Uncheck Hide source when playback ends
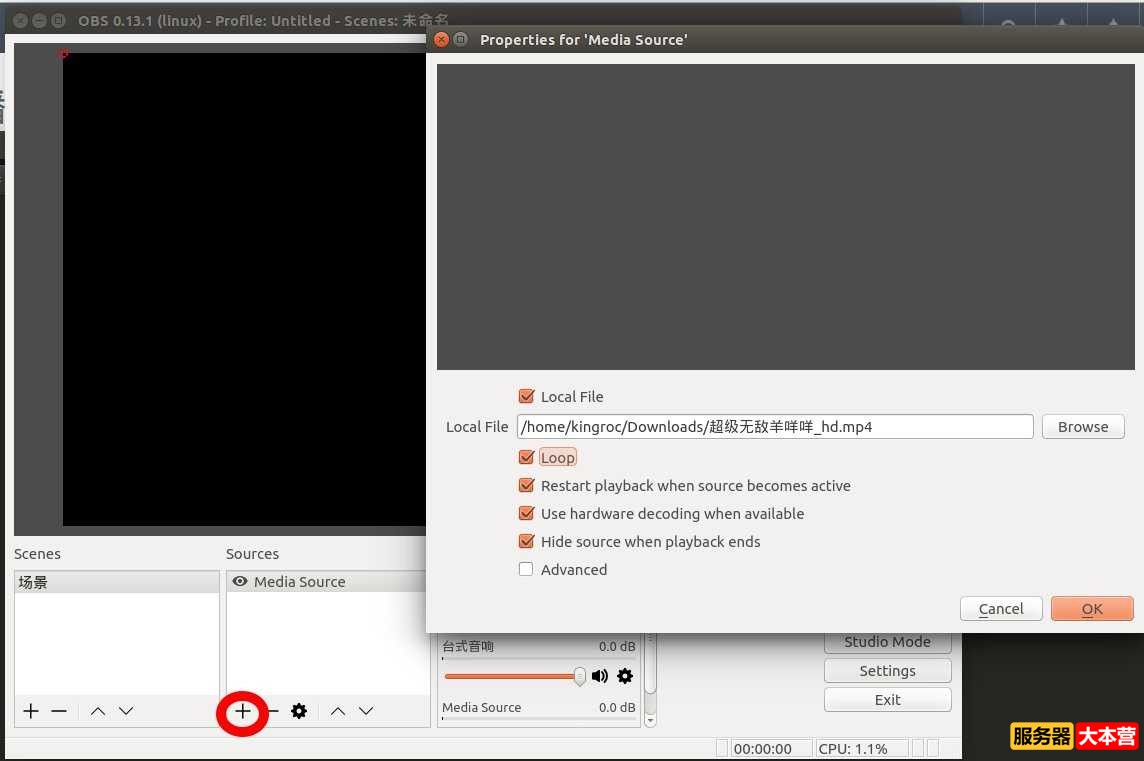 coord(526,541)
